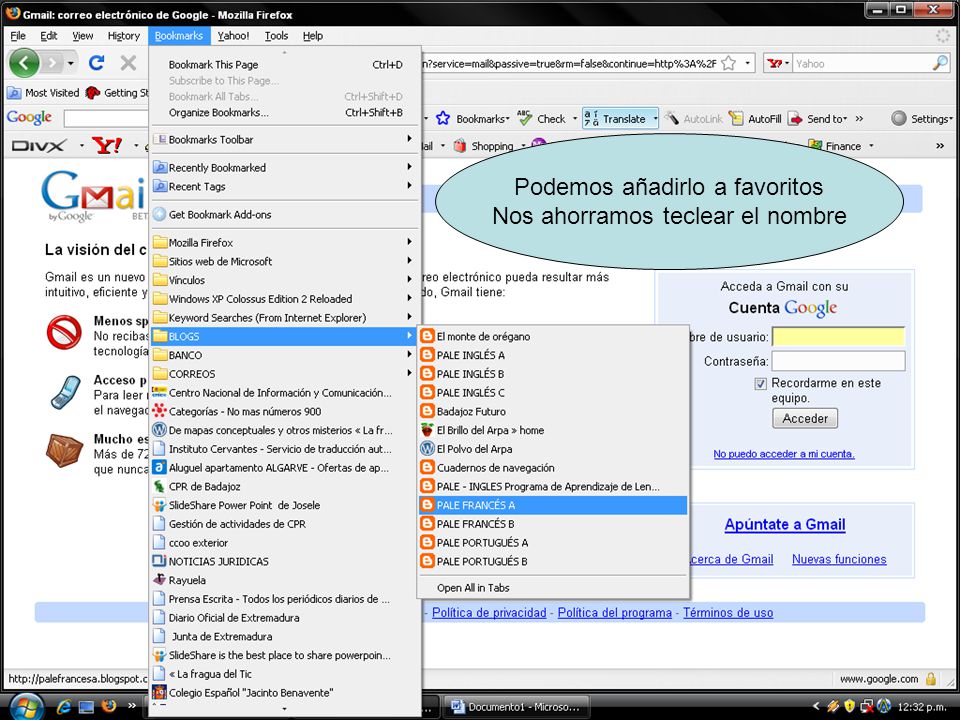Click the Send to toolbar icon
The width and height of the screenshot is (960, 720).
point(795,119)
